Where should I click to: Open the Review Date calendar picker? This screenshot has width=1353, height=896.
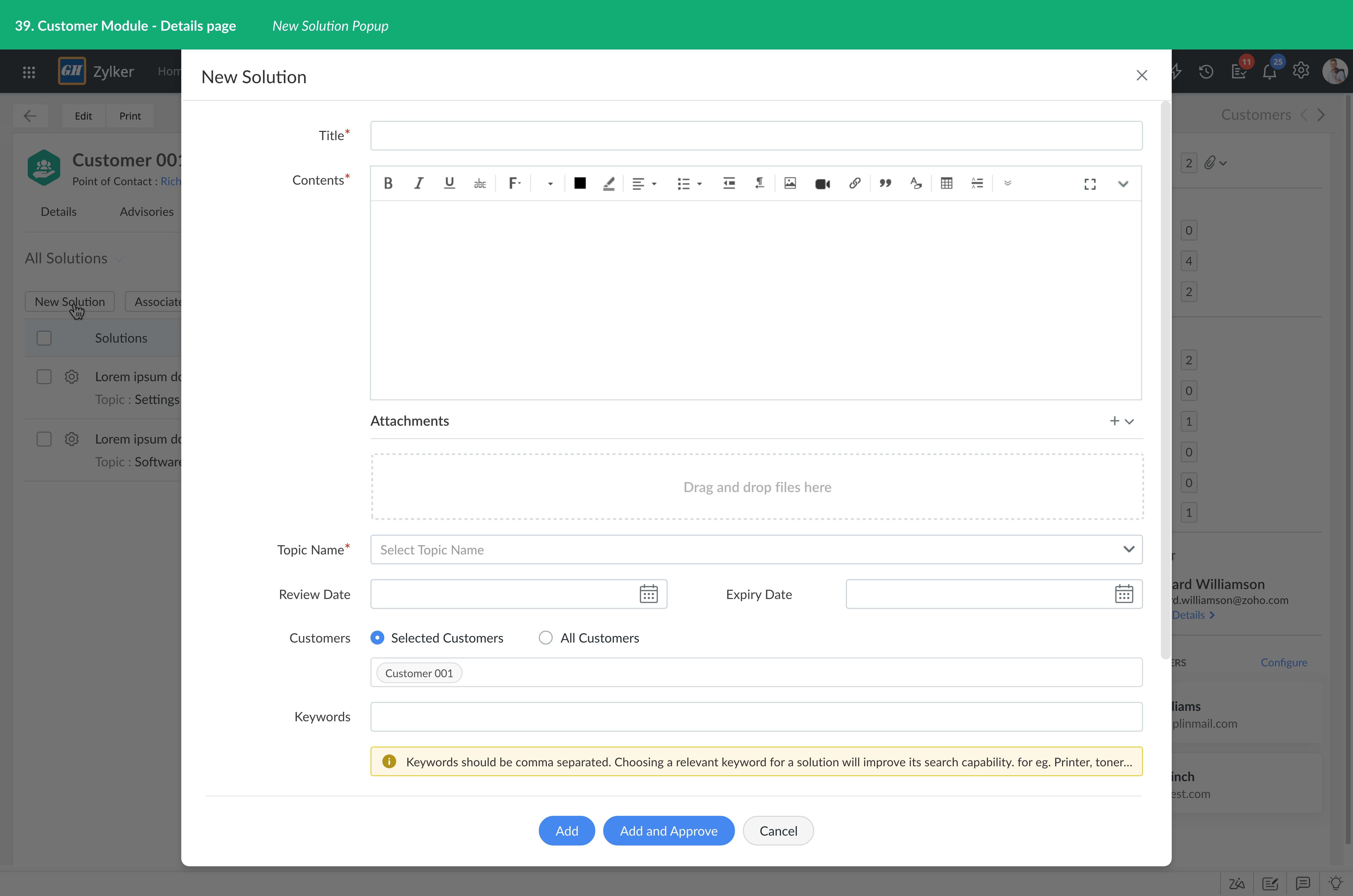(648, 594)
